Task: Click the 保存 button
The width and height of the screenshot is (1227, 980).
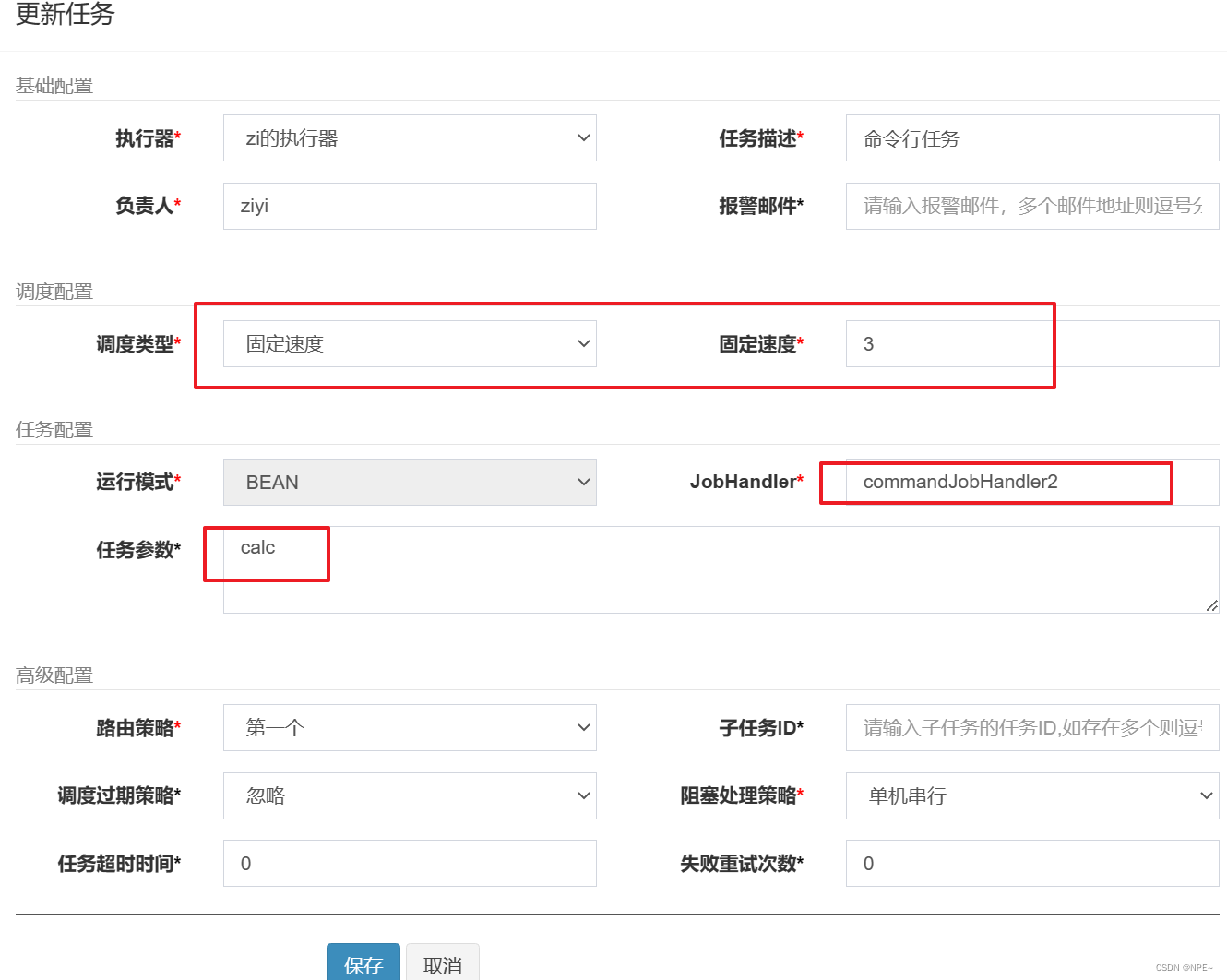Action: [x=363, y=963]
